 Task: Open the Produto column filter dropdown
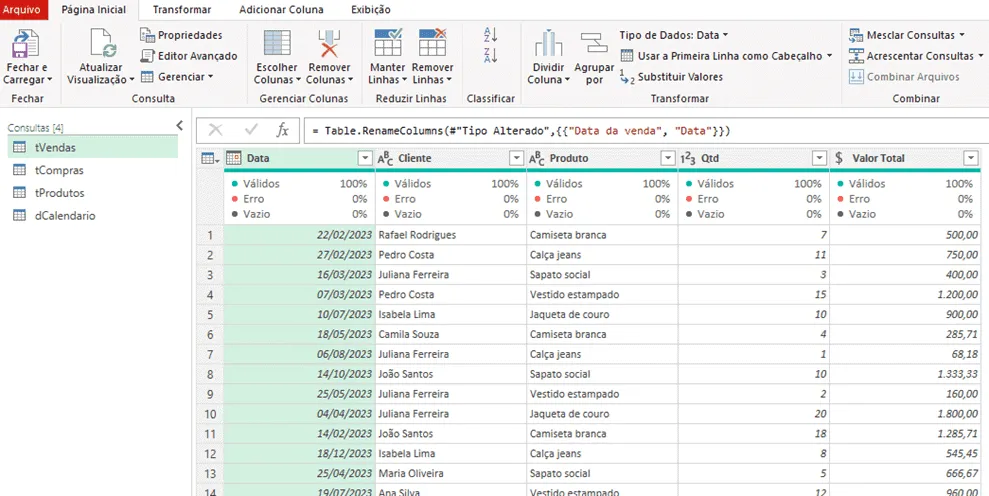coord(668,158)
